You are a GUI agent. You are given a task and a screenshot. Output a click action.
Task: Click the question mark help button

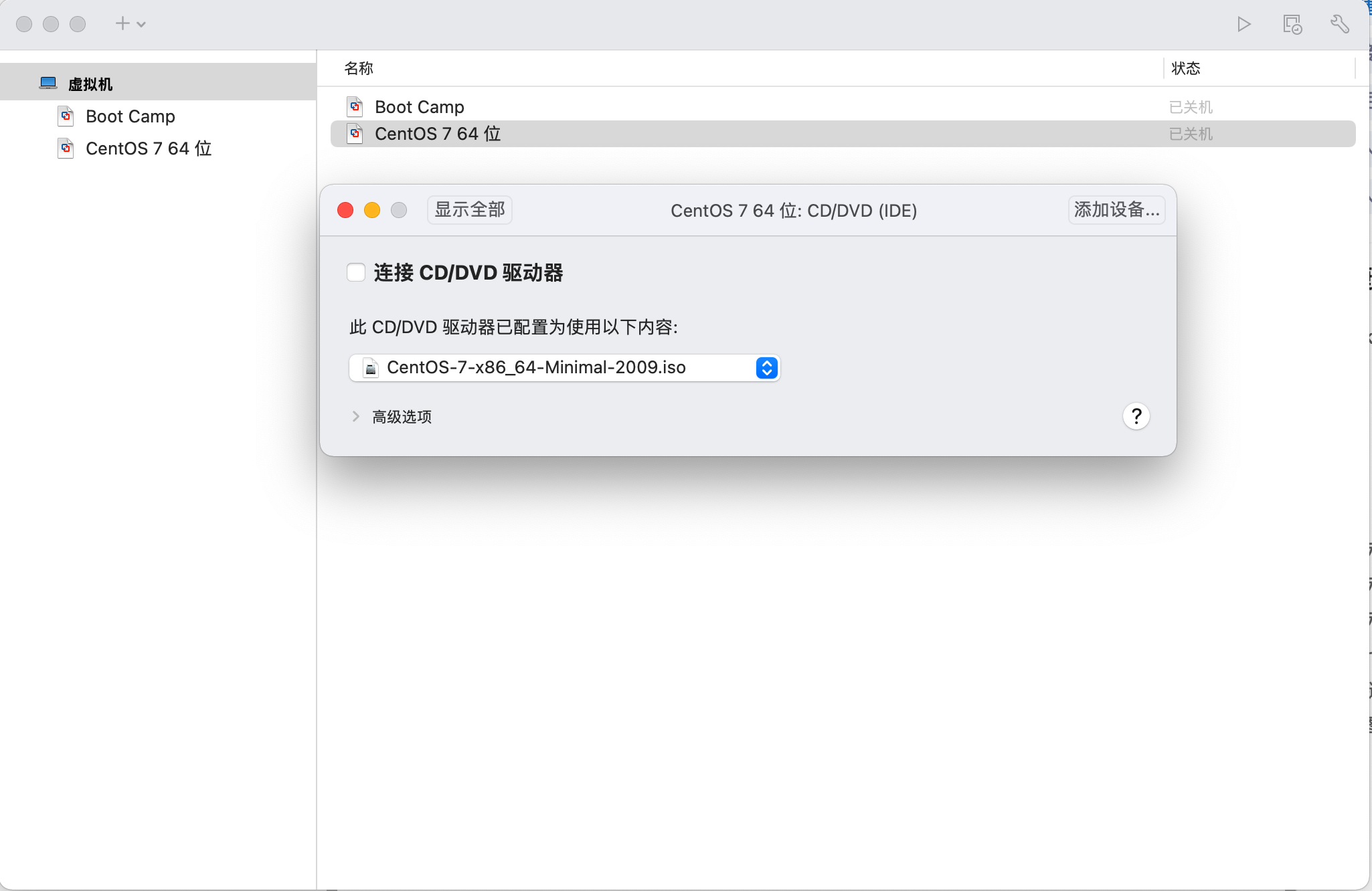1136,417
